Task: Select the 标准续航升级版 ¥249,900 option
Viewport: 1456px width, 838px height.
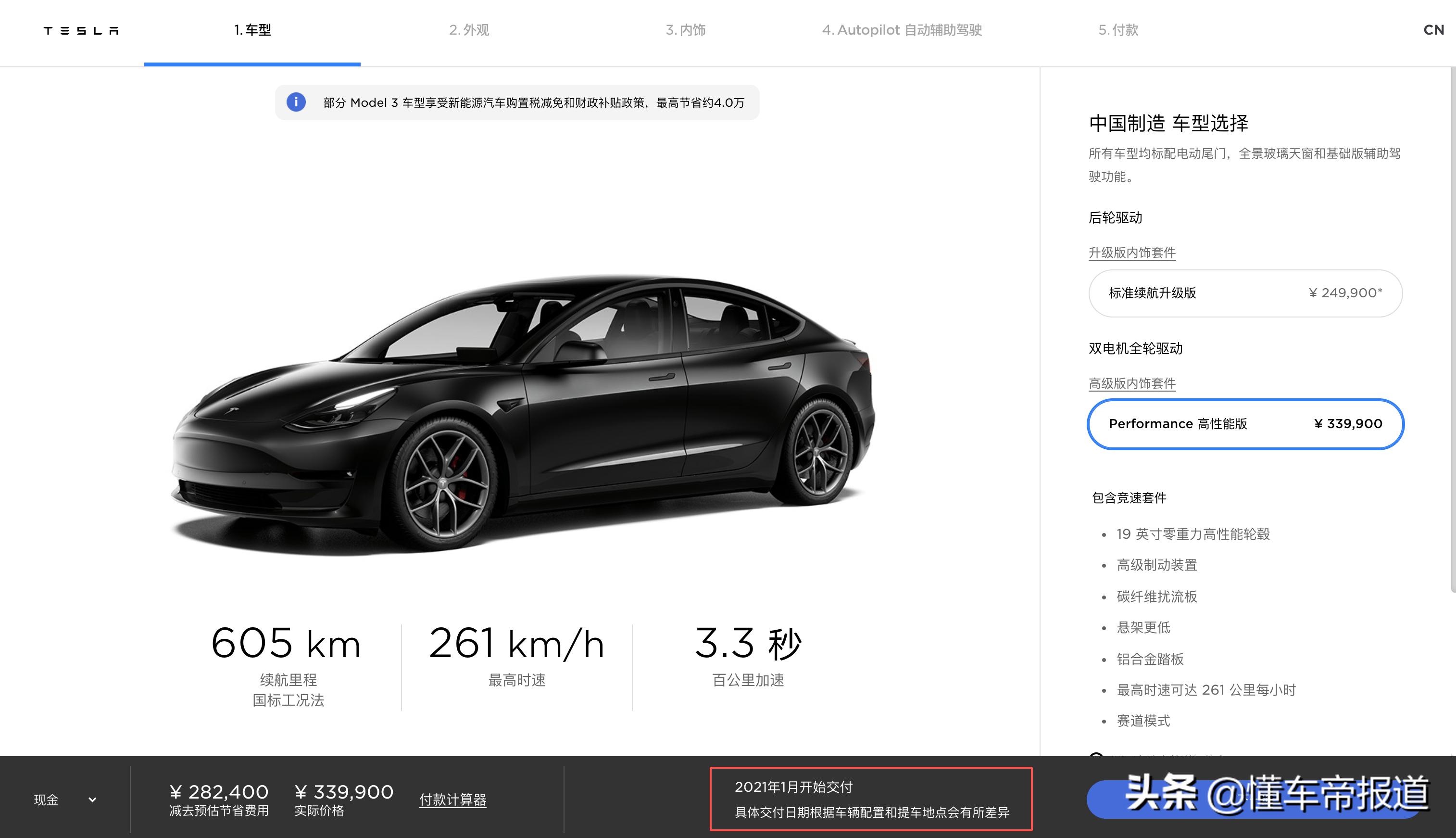Action: (x=1245, y=293)
